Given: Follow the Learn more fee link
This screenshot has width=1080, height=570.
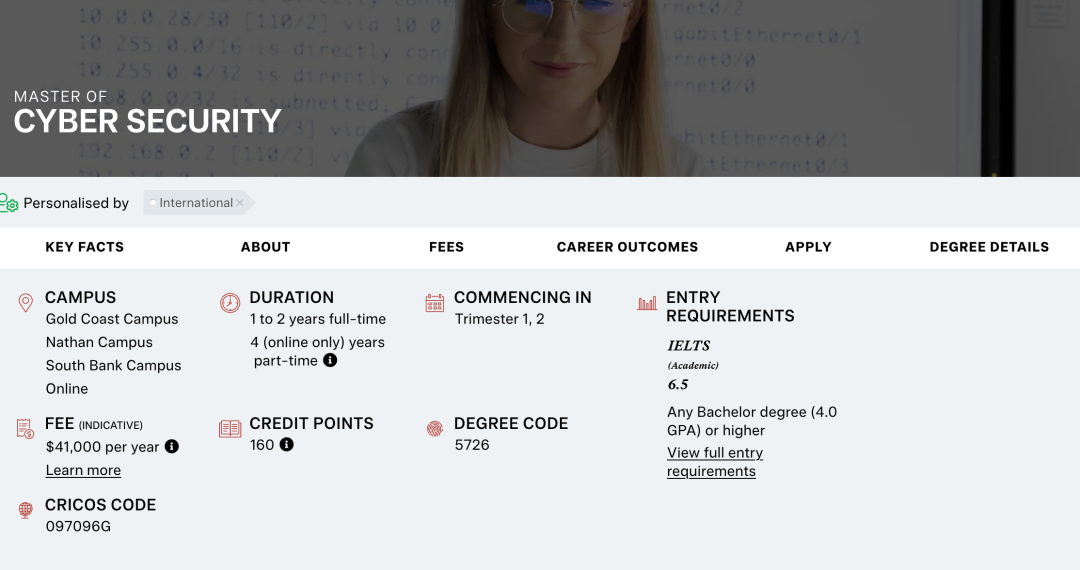Looking at the screenshot, I should [x=83, y=470].
